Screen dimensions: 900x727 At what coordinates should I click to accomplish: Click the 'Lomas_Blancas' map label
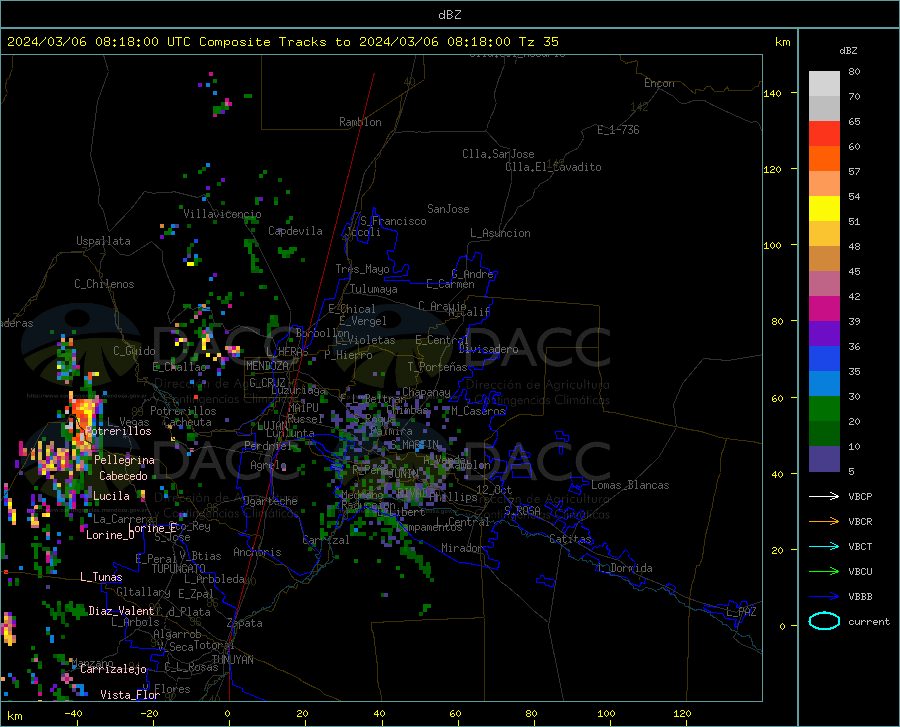[630, 485]
